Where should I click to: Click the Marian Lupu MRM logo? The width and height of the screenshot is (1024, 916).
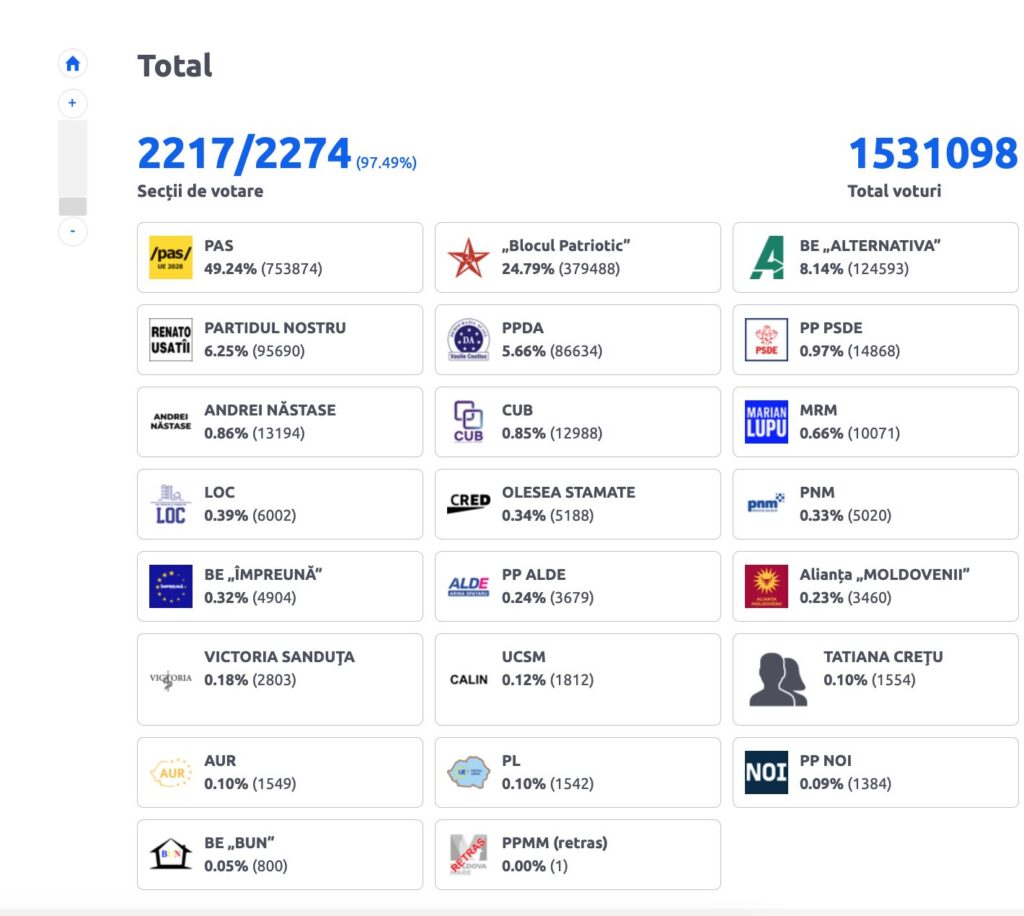[x=766, y=422]
